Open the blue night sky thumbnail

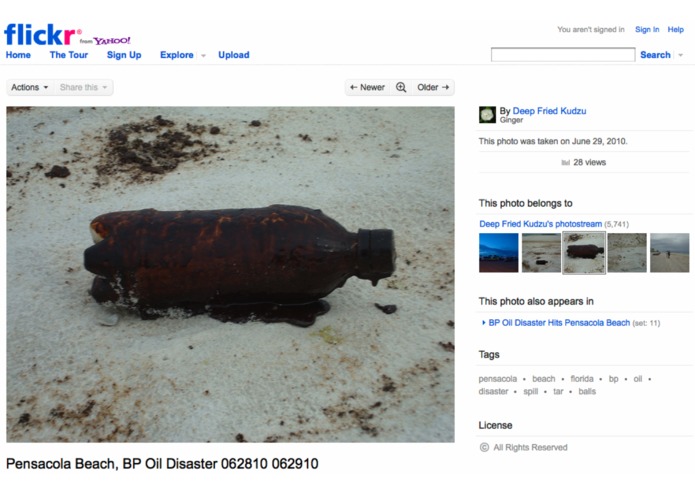click(x=498, y=253)
